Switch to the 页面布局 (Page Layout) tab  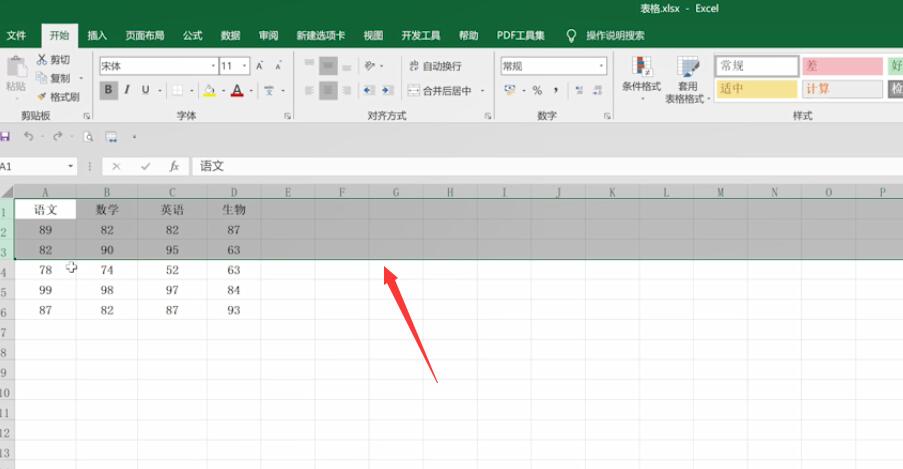pos(145,36)
